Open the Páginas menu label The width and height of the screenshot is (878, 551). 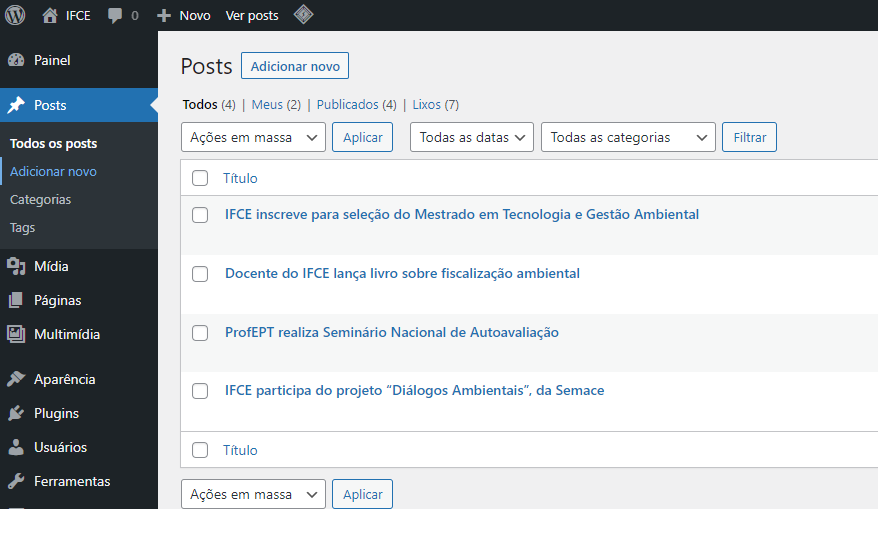[57, 301]
